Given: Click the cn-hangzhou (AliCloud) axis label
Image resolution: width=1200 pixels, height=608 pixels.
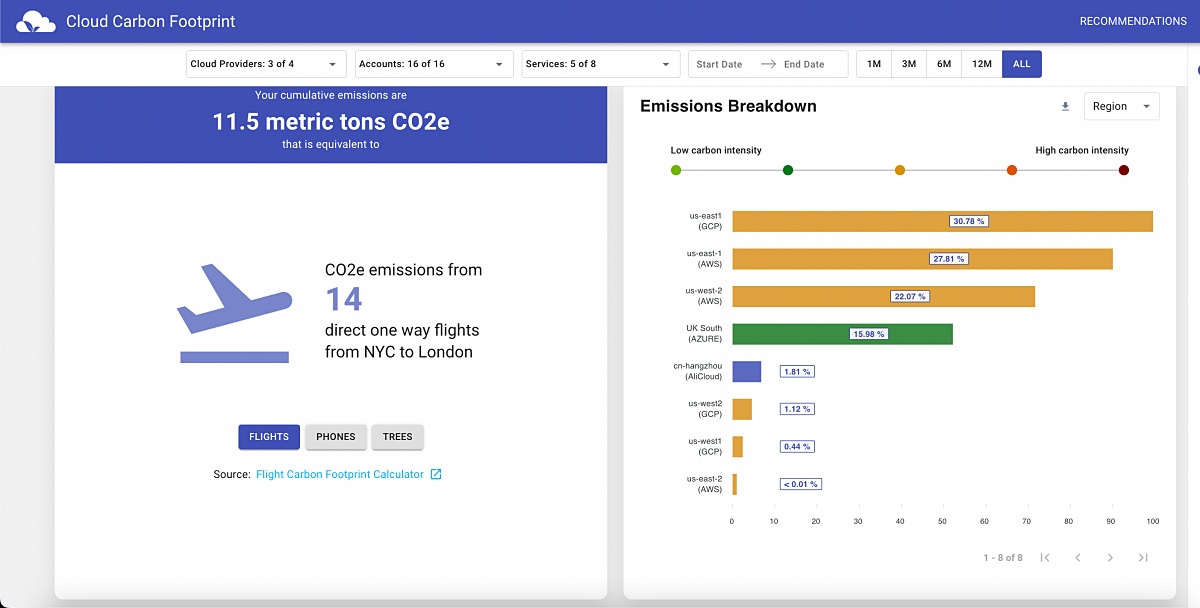Looking at the screenshot, I should (698, 372).
